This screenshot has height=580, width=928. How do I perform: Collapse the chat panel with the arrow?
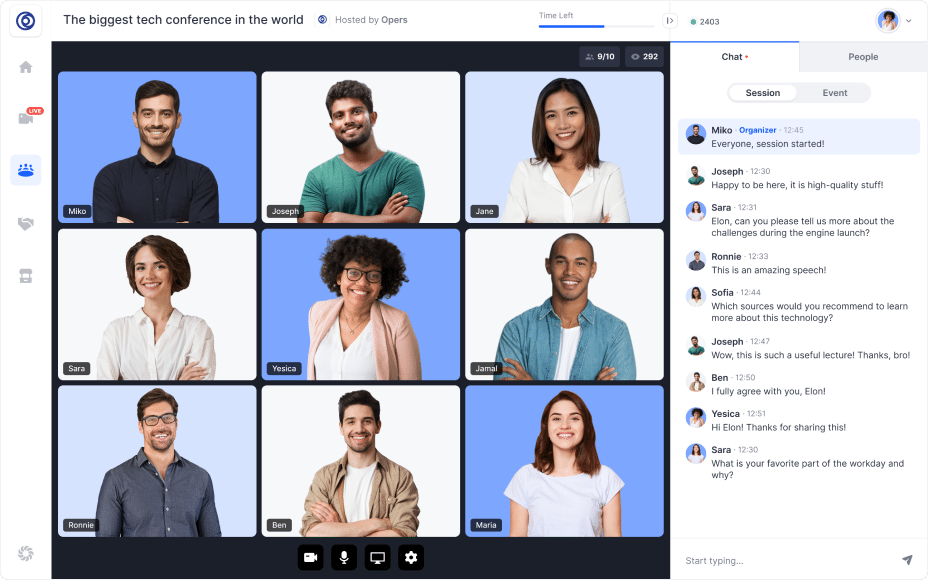(x=670, y=18)
